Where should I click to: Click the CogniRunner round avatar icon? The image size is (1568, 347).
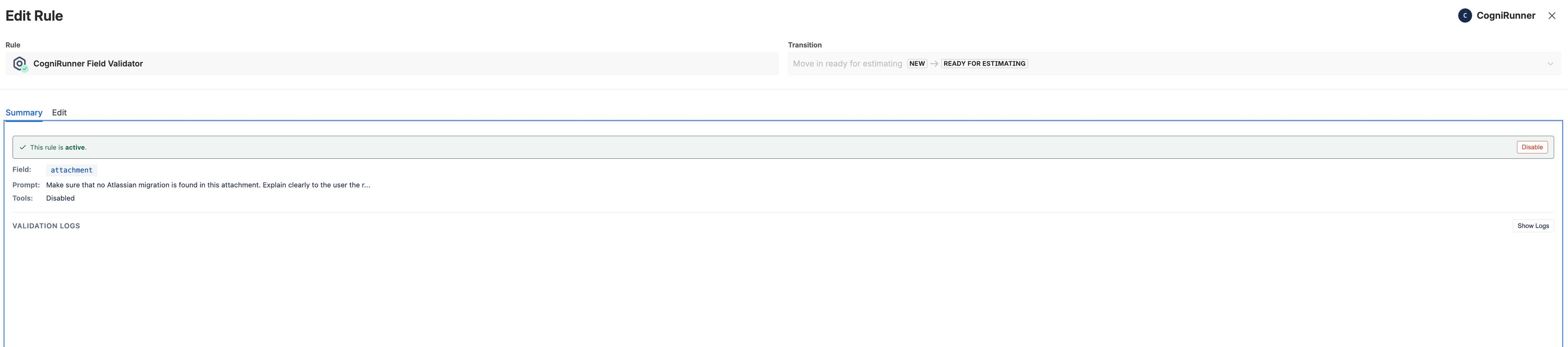[1465, 16]
